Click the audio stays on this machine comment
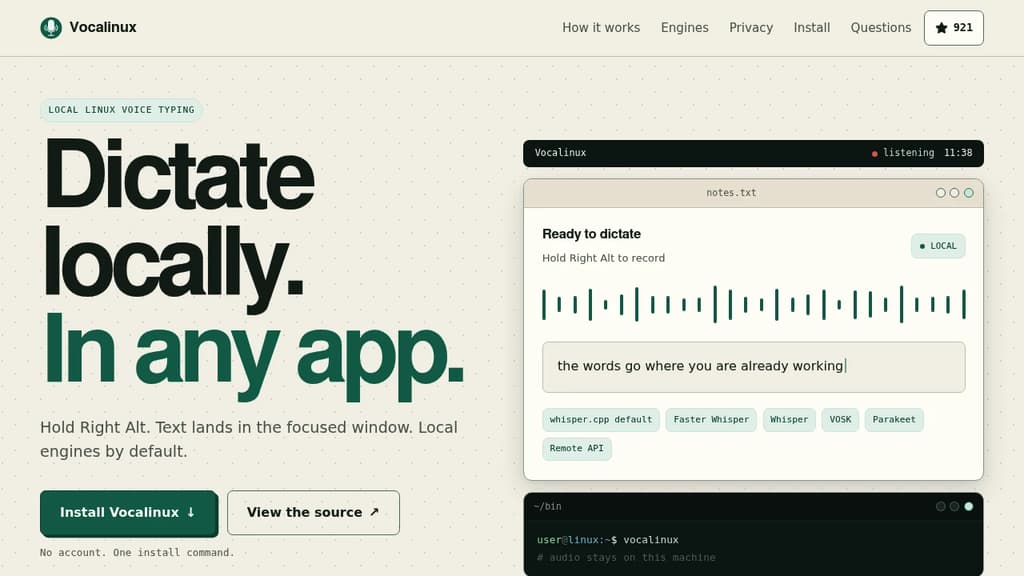 (x=626, y=558)
